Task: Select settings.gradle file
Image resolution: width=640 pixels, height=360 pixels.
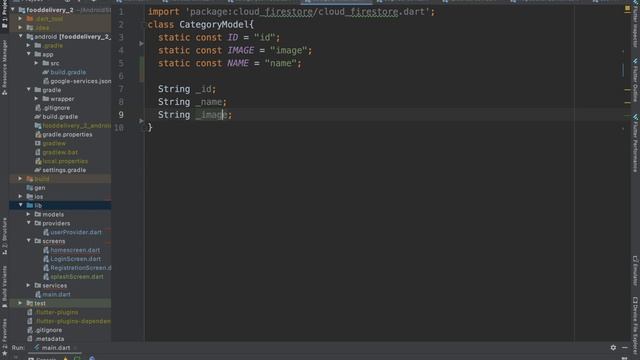Action: pos(60,170)
